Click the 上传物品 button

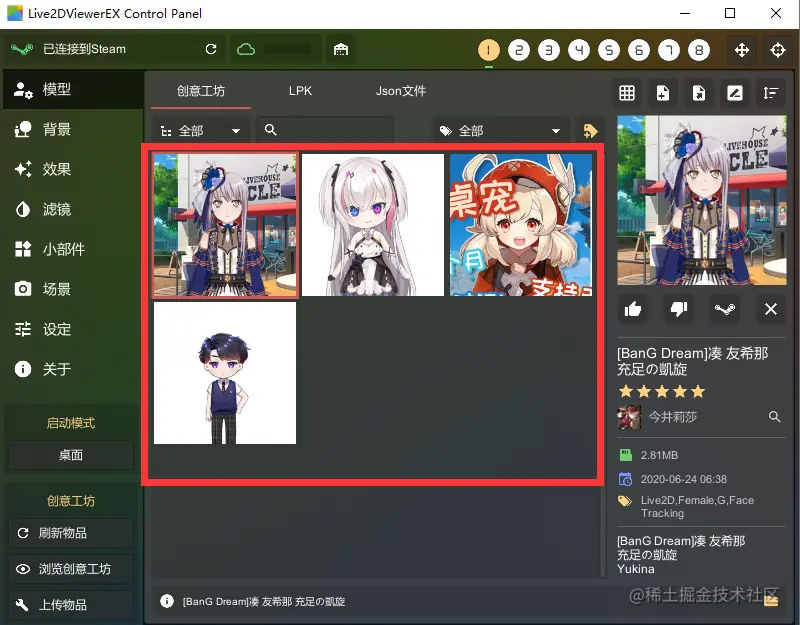coord(71,605)
